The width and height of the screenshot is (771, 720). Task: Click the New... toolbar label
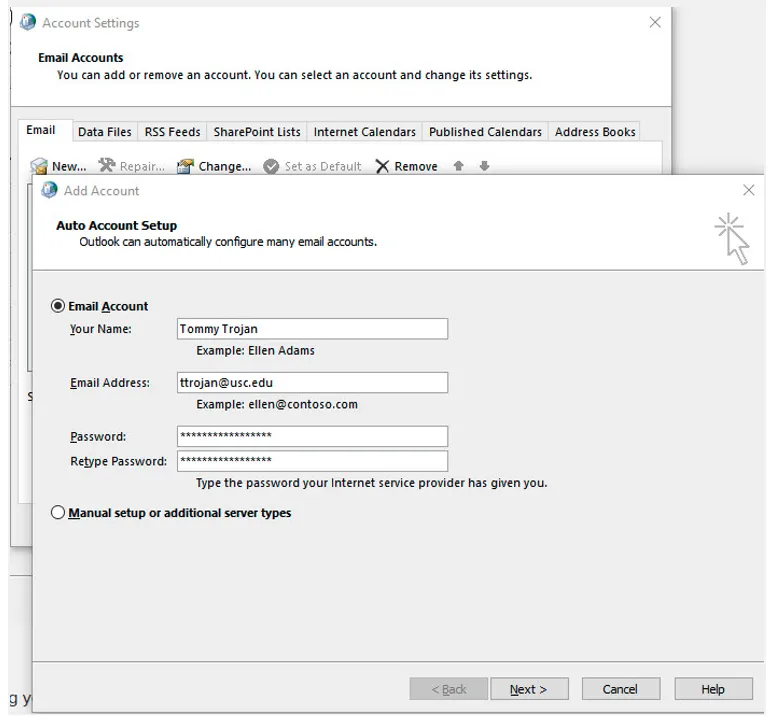coord(69,167)
